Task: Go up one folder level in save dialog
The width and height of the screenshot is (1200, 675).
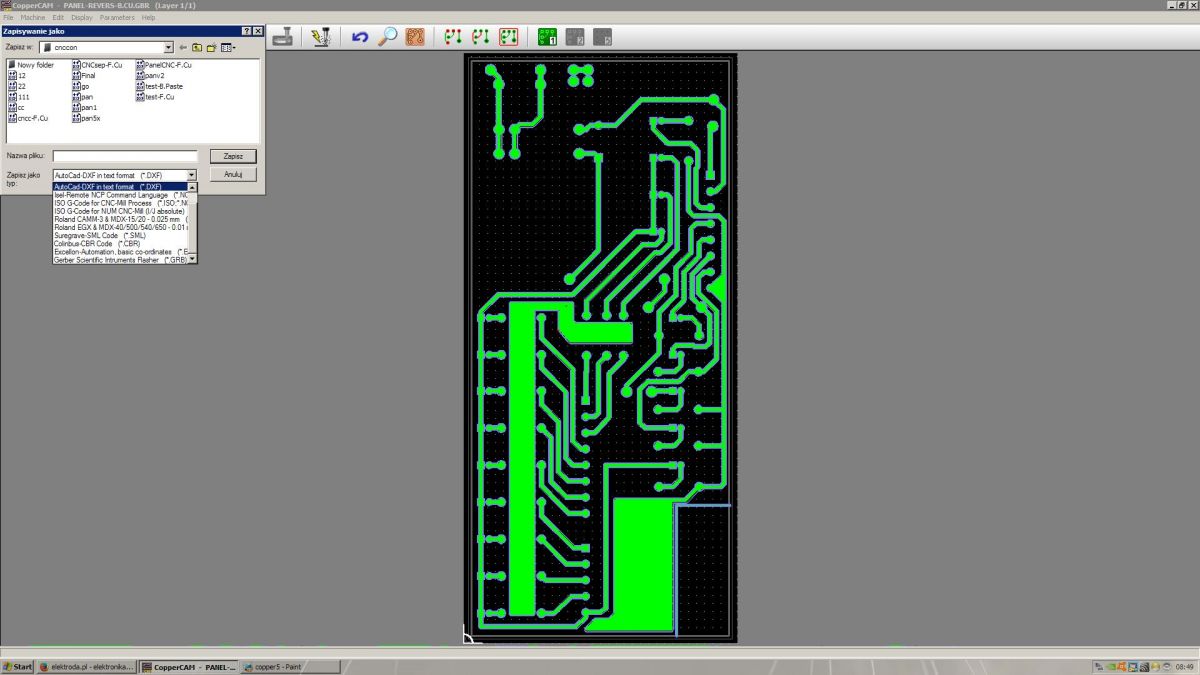Action: click(197, 47)
